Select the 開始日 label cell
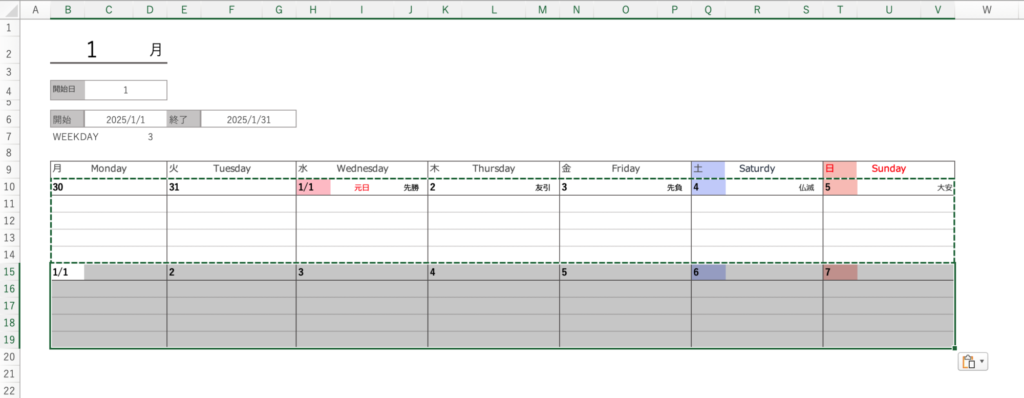The width and height of the screenshot is (1024, 398). 67,90
